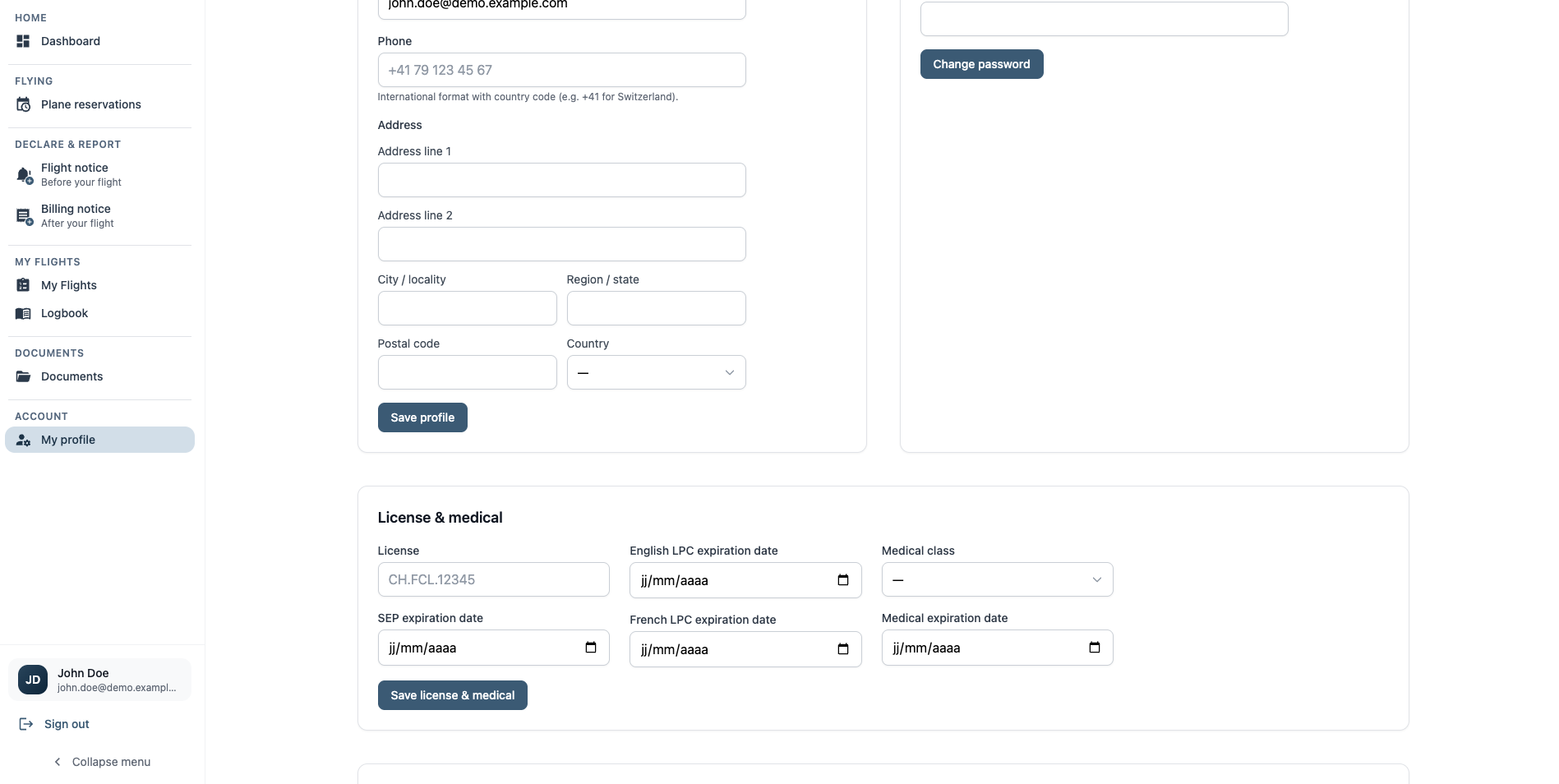Collapse the sidebar menu

[x=102, y=762]
